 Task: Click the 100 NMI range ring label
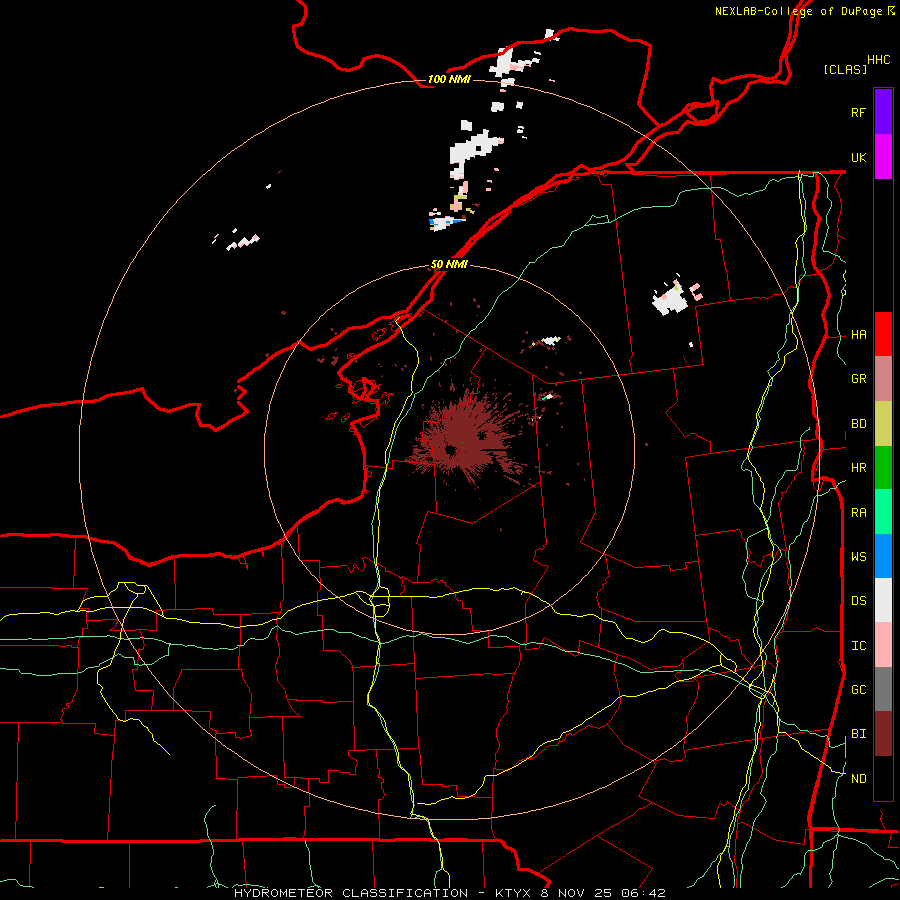coord(449,79)
